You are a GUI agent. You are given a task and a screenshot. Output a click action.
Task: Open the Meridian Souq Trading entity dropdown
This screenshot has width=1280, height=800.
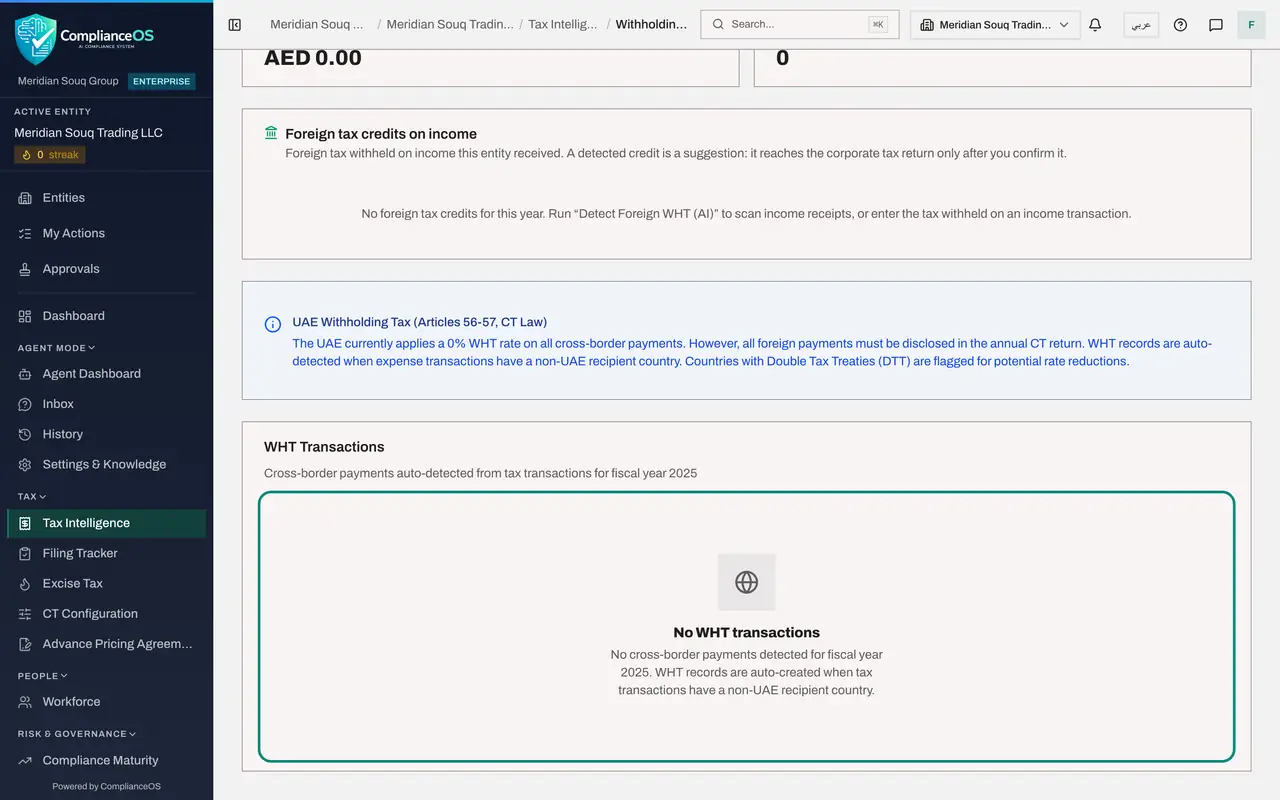(x=995, y=25)
